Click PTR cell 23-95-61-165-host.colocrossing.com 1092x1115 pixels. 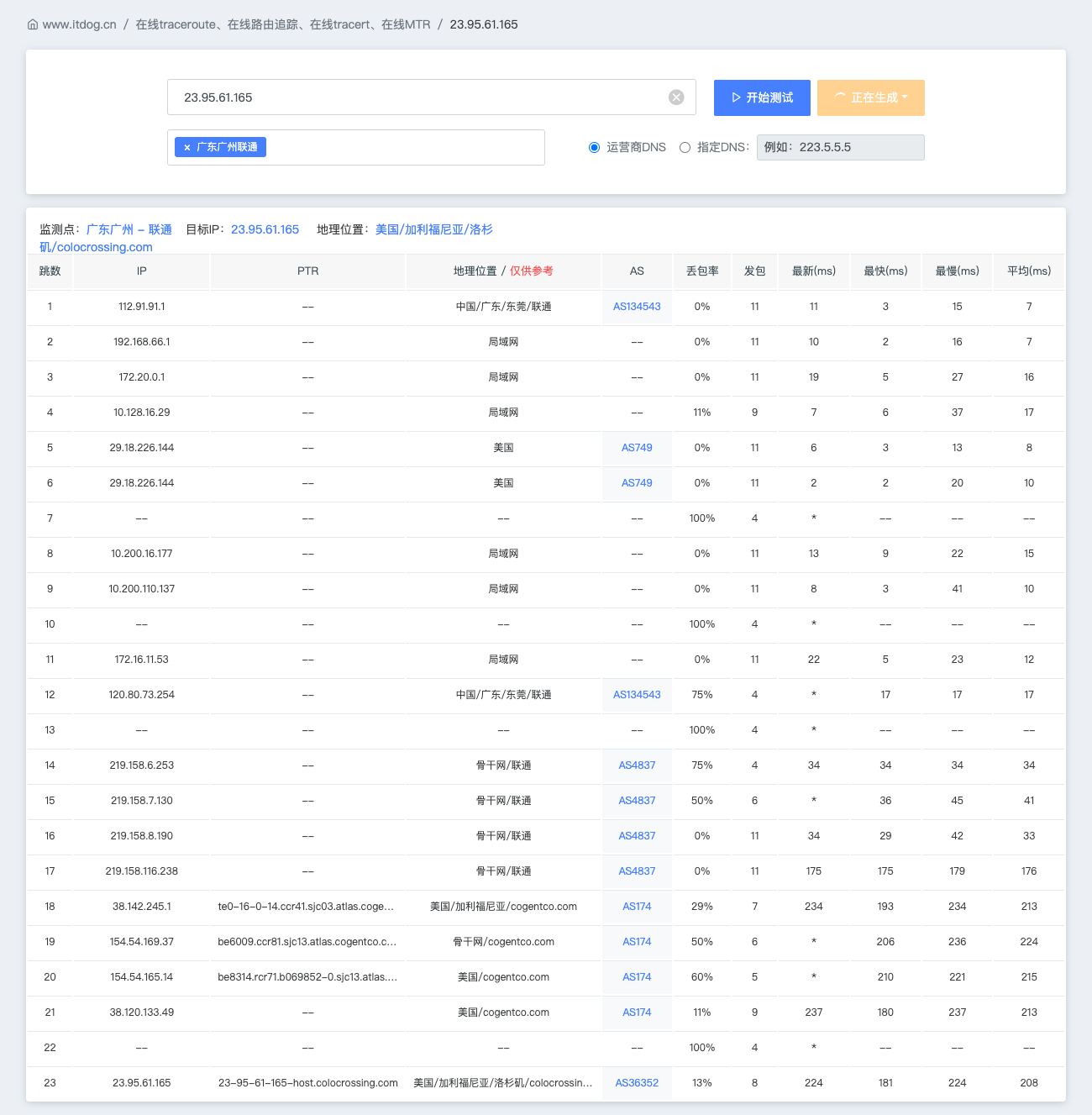tap(308, 1083)
